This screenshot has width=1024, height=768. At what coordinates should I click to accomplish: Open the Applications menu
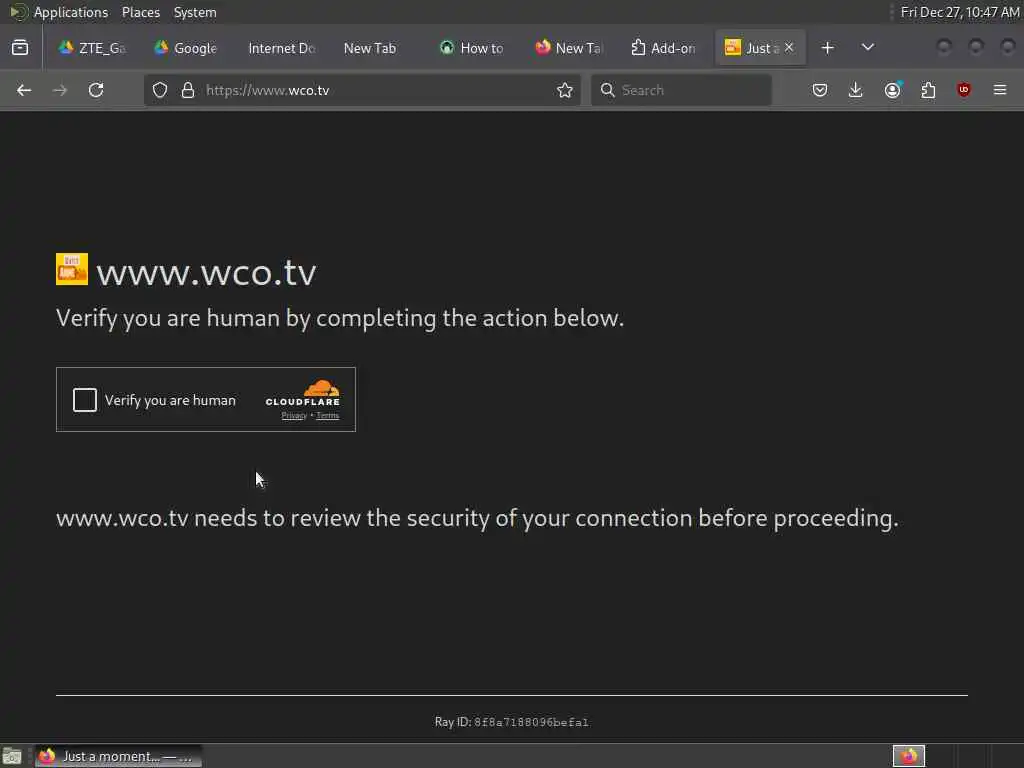pyautogui.click(x=71, y=12)
